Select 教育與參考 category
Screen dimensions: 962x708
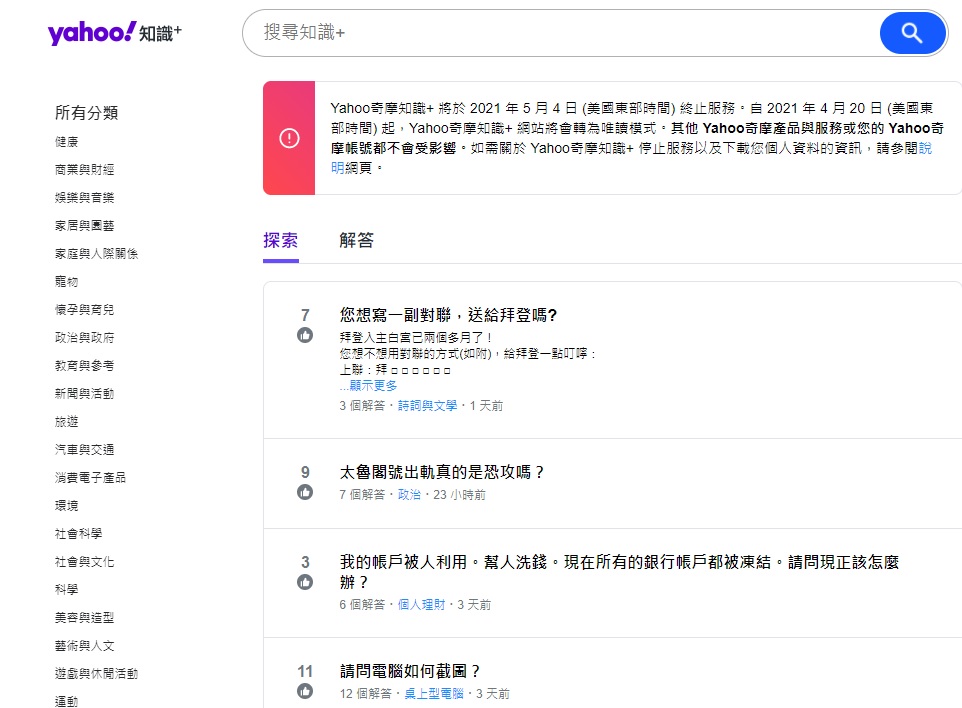(84, 366)
